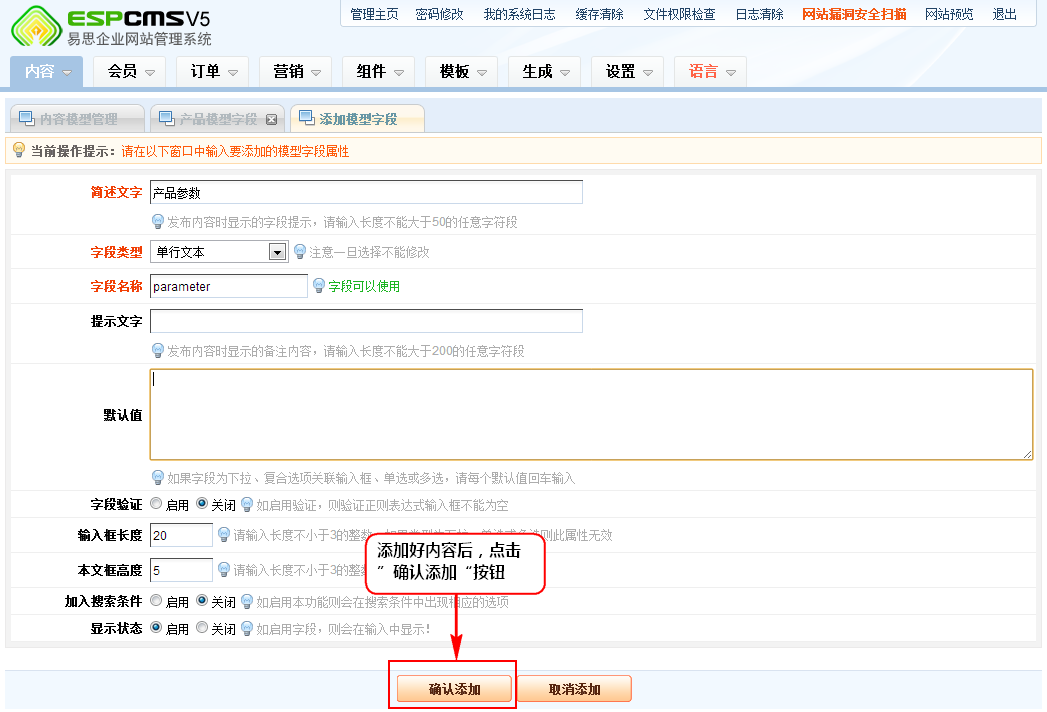Switch to the 内容模型管理 tab
1047x712 pixels.
click(78, 119)
